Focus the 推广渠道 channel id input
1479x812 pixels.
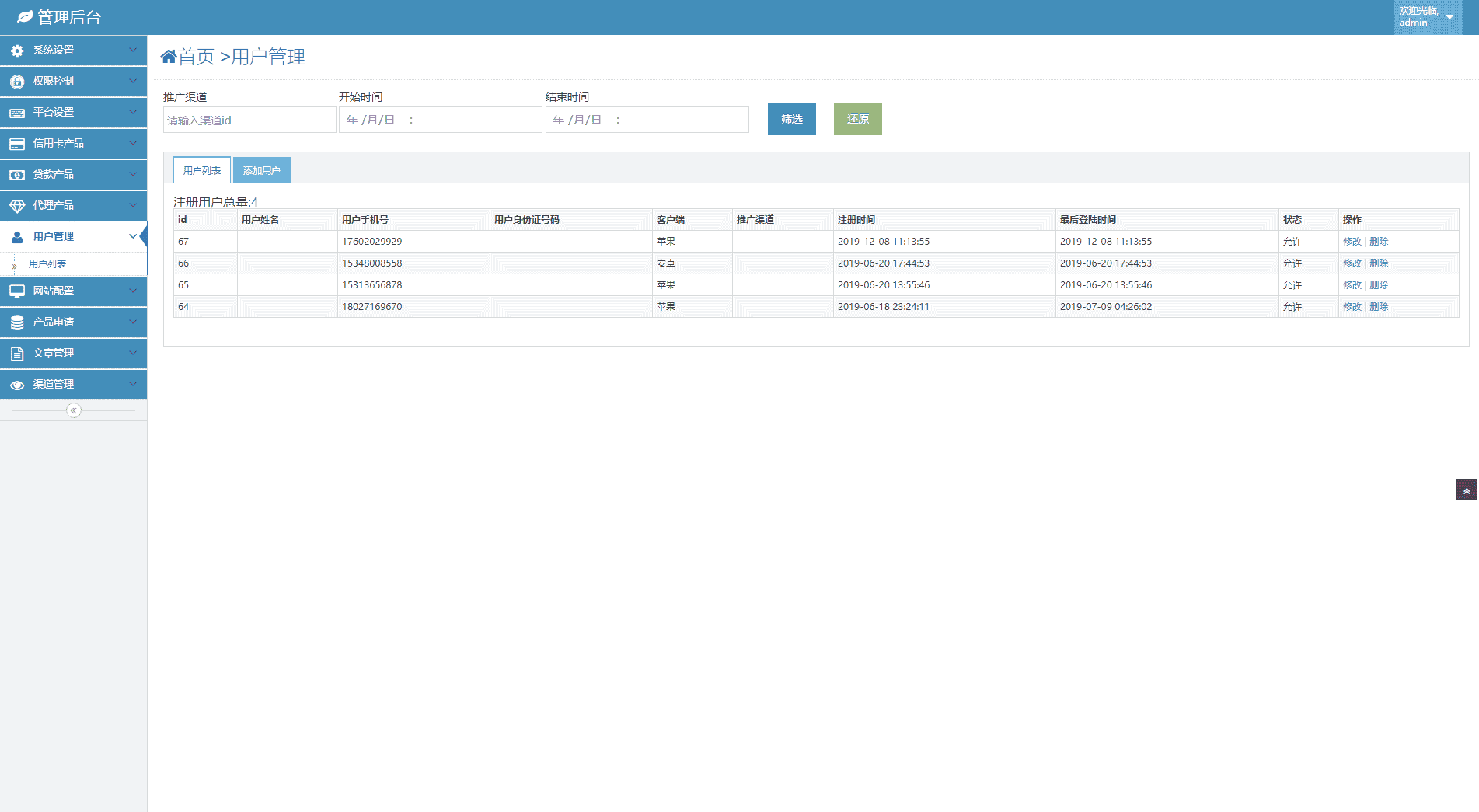[x=249, y=120]
